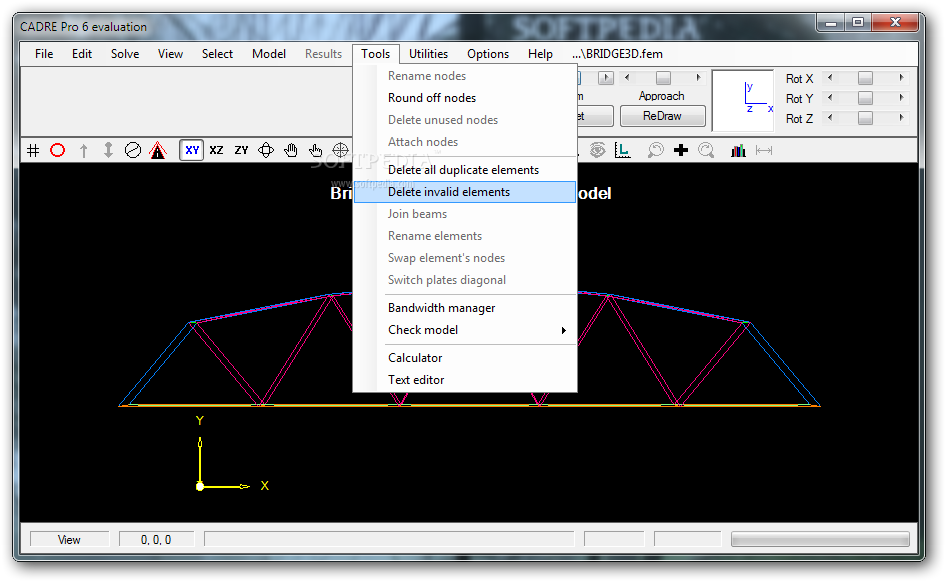The image size is (946, 582).
Task: Click Rot Y right arrow
Action: [901, 98]
